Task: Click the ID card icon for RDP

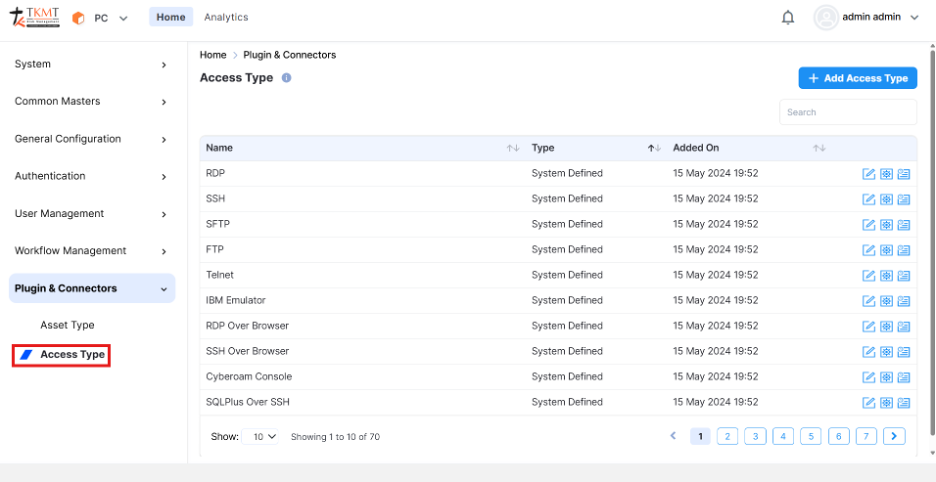Action: (904, 174)
